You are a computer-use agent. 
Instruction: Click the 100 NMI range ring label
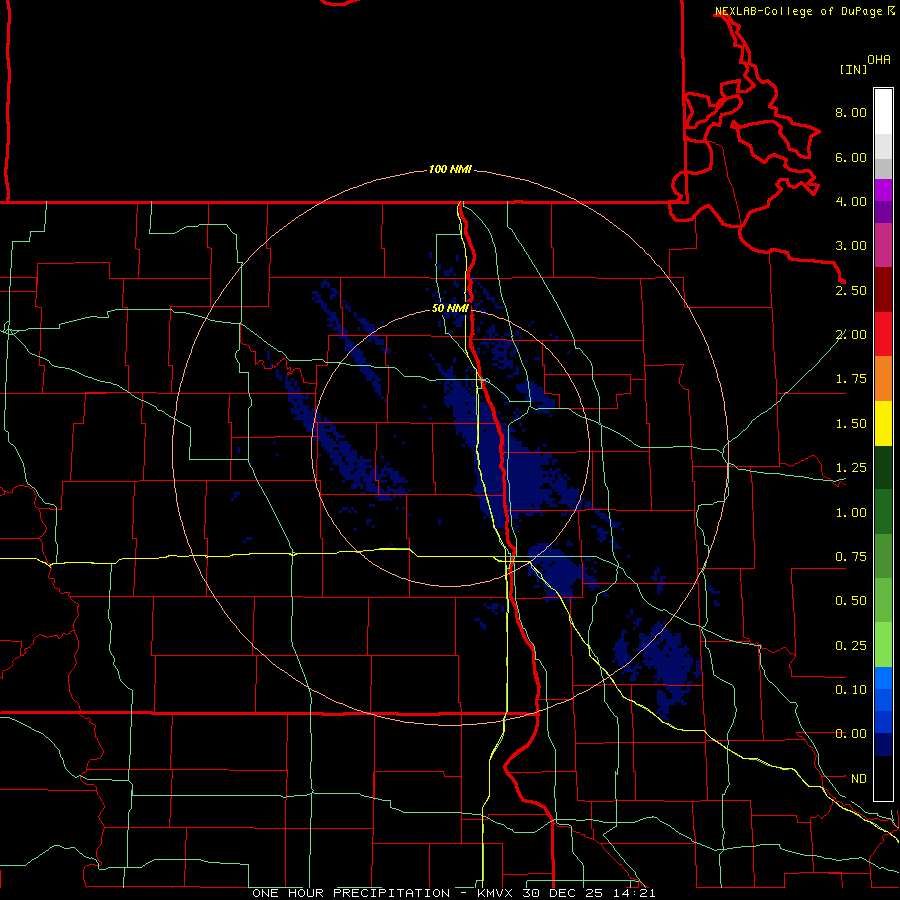450,169
